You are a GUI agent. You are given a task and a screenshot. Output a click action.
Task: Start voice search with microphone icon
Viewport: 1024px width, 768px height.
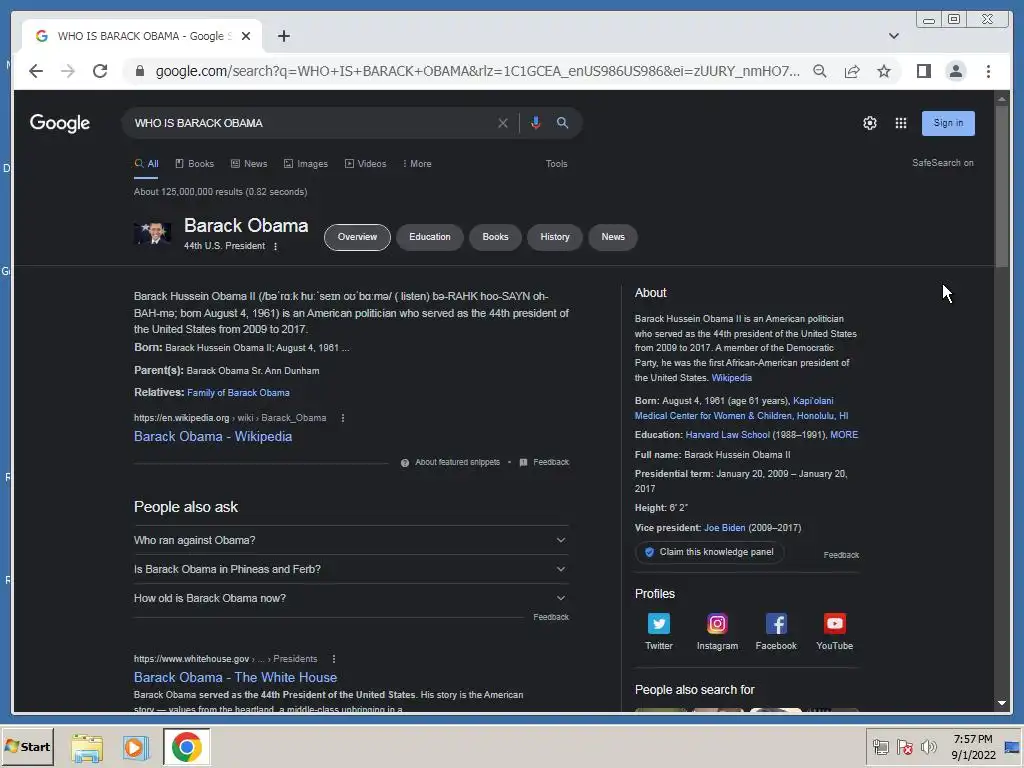536,123
